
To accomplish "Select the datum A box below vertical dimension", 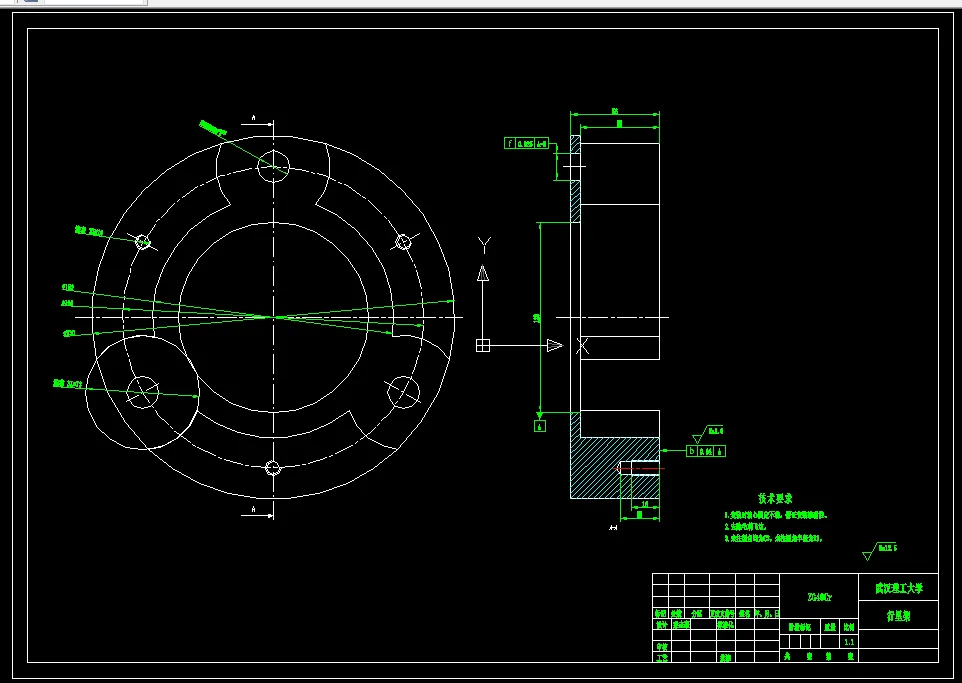I will coord(540,426).
